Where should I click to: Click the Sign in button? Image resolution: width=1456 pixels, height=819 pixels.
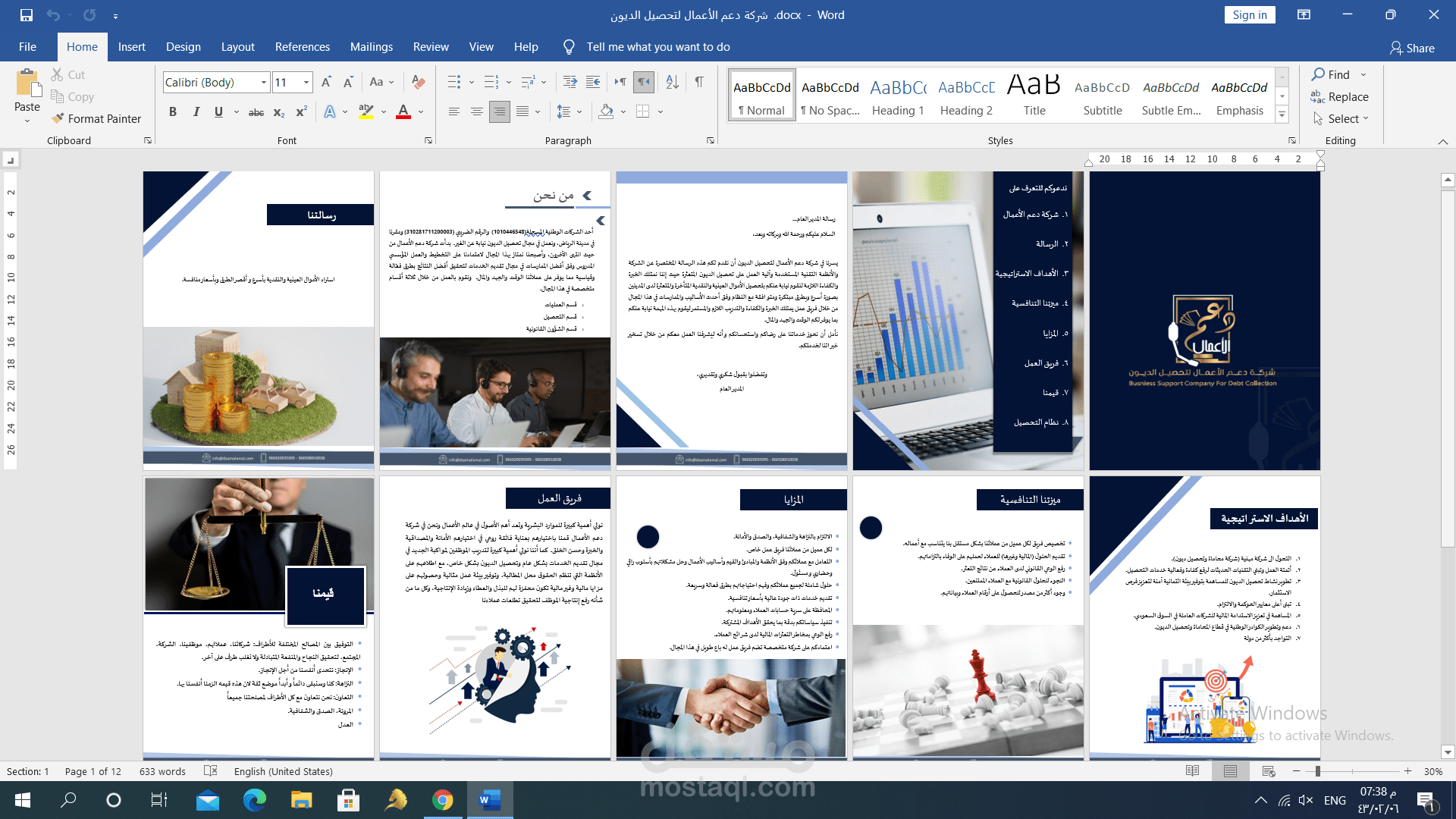tap(1249, 14)
